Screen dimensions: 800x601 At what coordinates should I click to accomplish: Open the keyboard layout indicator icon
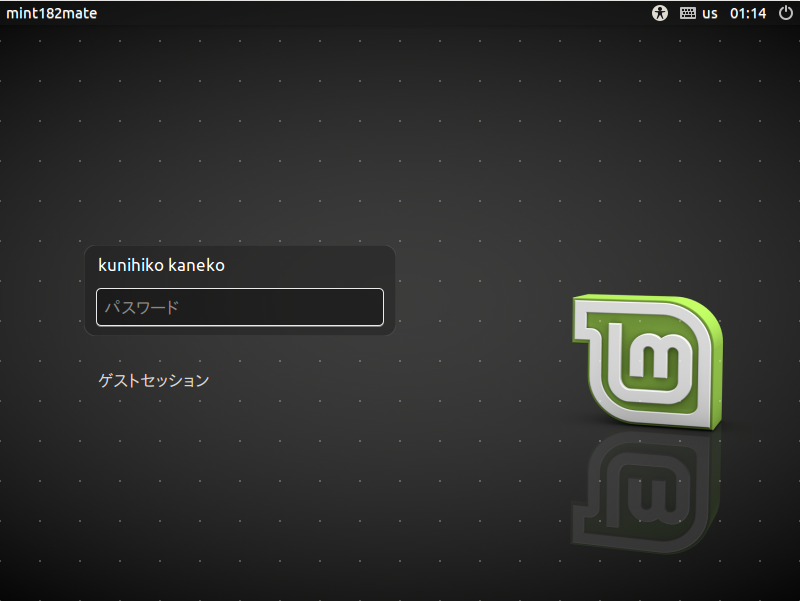pyautogui.click(x=687, y=13)
